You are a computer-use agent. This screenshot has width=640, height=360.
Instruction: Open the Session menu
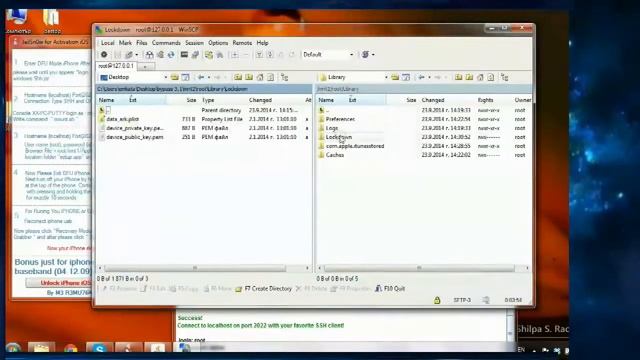tap(194, 43)
